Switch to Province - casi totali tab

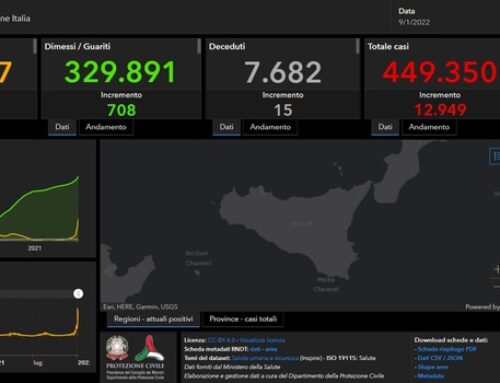(x=243, y=319)
